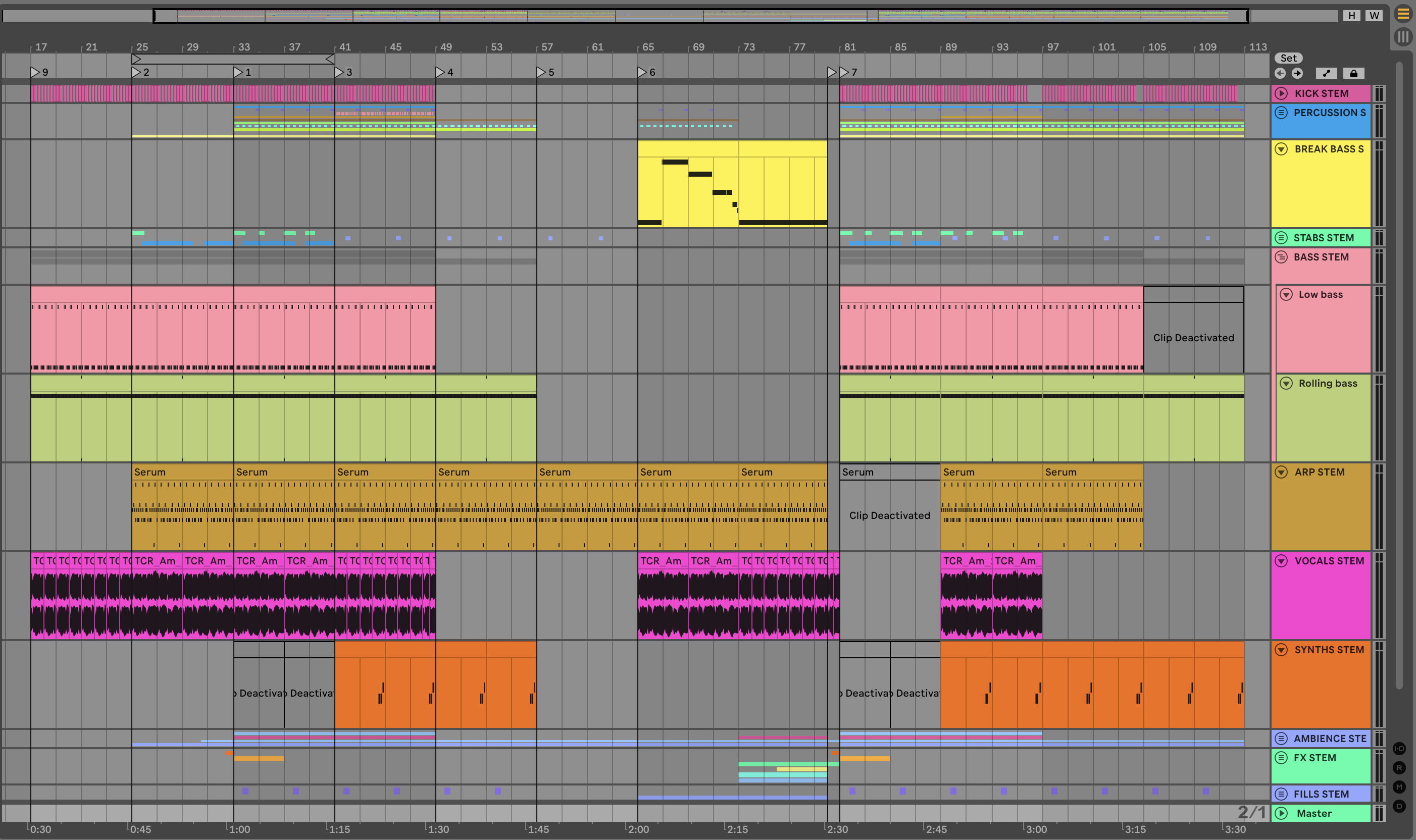1416x840 pixels.
Task: Collapse the BREAK BASS S track
Action: coord(1281,149)
